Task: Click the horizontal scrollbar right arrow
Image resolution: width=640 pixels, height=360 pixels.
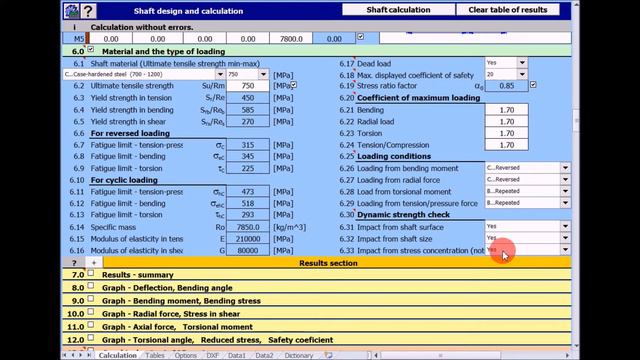Action: click(567, 356)
